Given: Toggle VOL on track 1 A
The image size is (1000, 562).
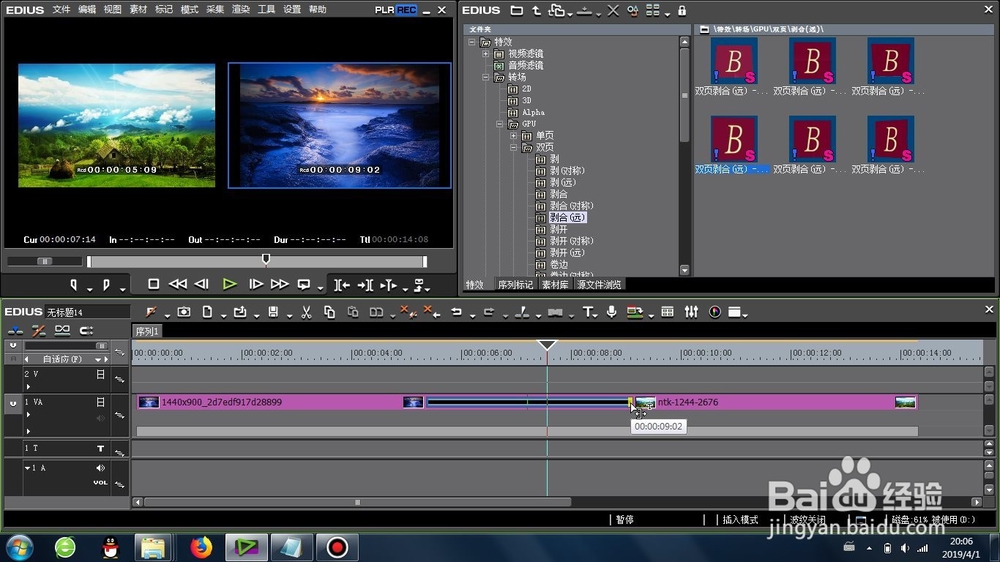Looking at the screenshot, I should coord(100,483).
